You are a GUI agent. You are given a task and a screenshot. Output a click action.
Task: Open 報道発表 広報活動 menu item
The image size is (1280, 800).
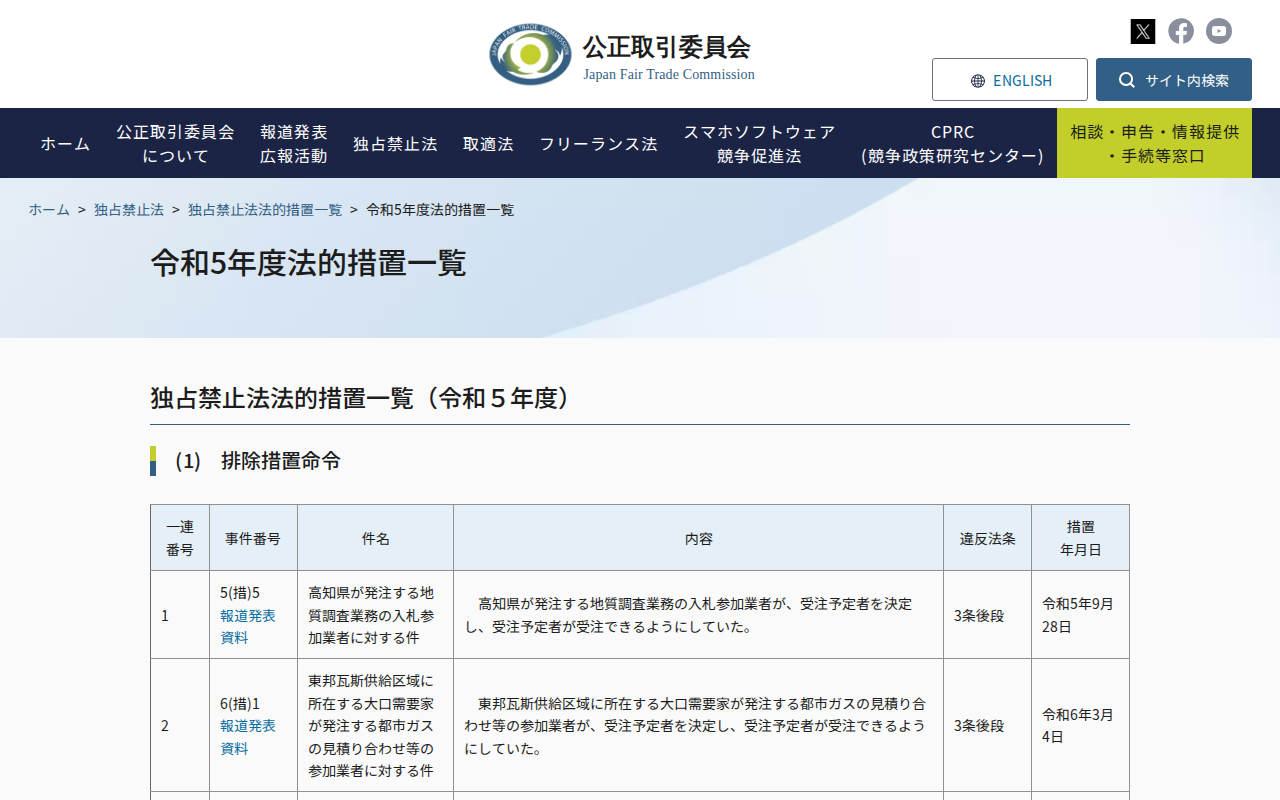click(294, 143)
